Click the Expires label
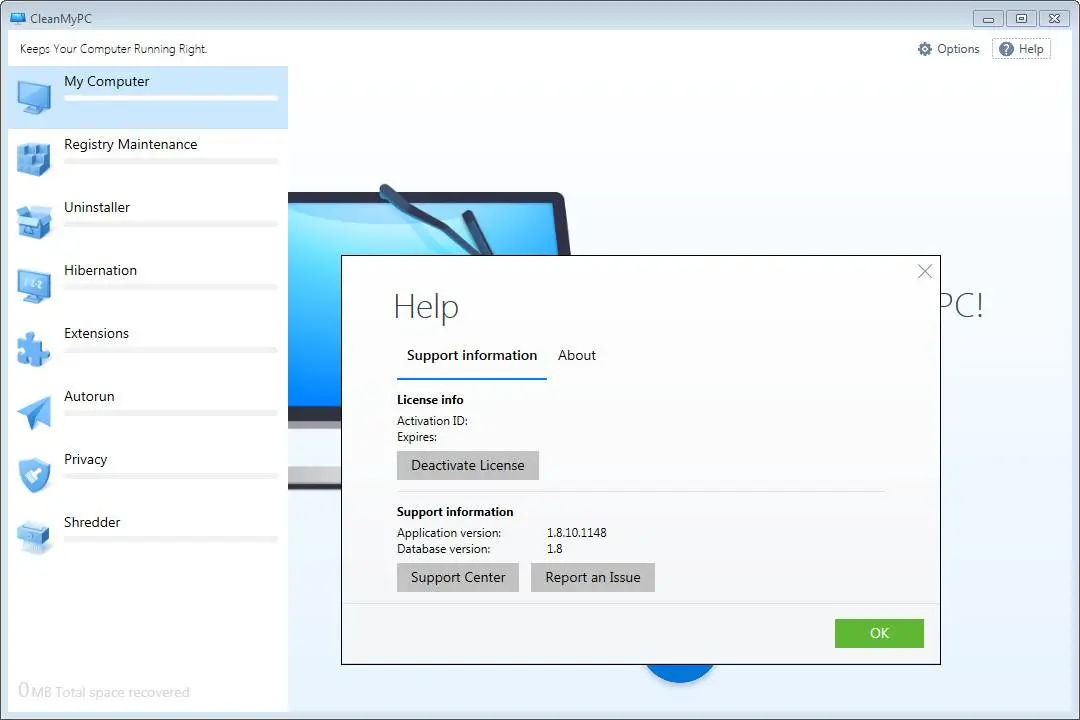Image resolution: width=1080 pixels, height=720 pixels. pos(417,437)
